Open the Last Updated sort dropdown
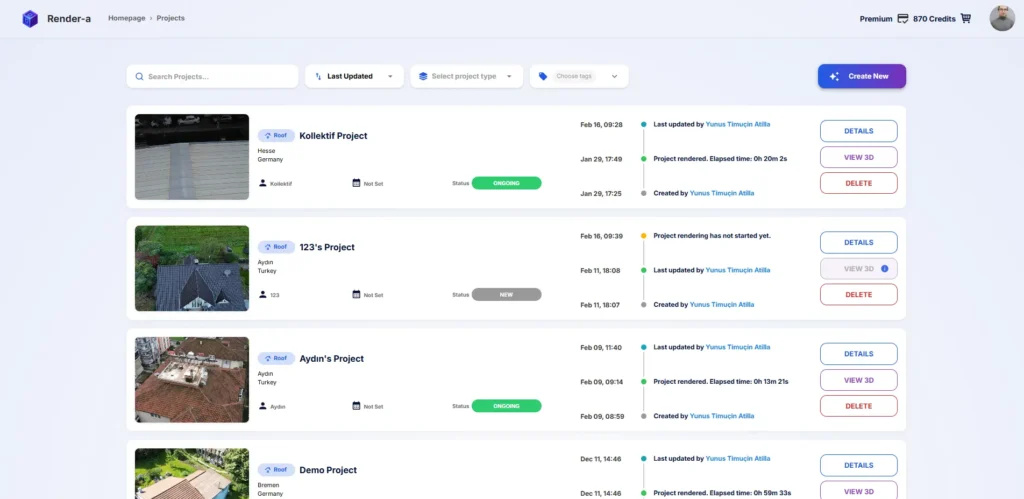The width and height of the screenshot is (1024, 499). coord(354,76)
